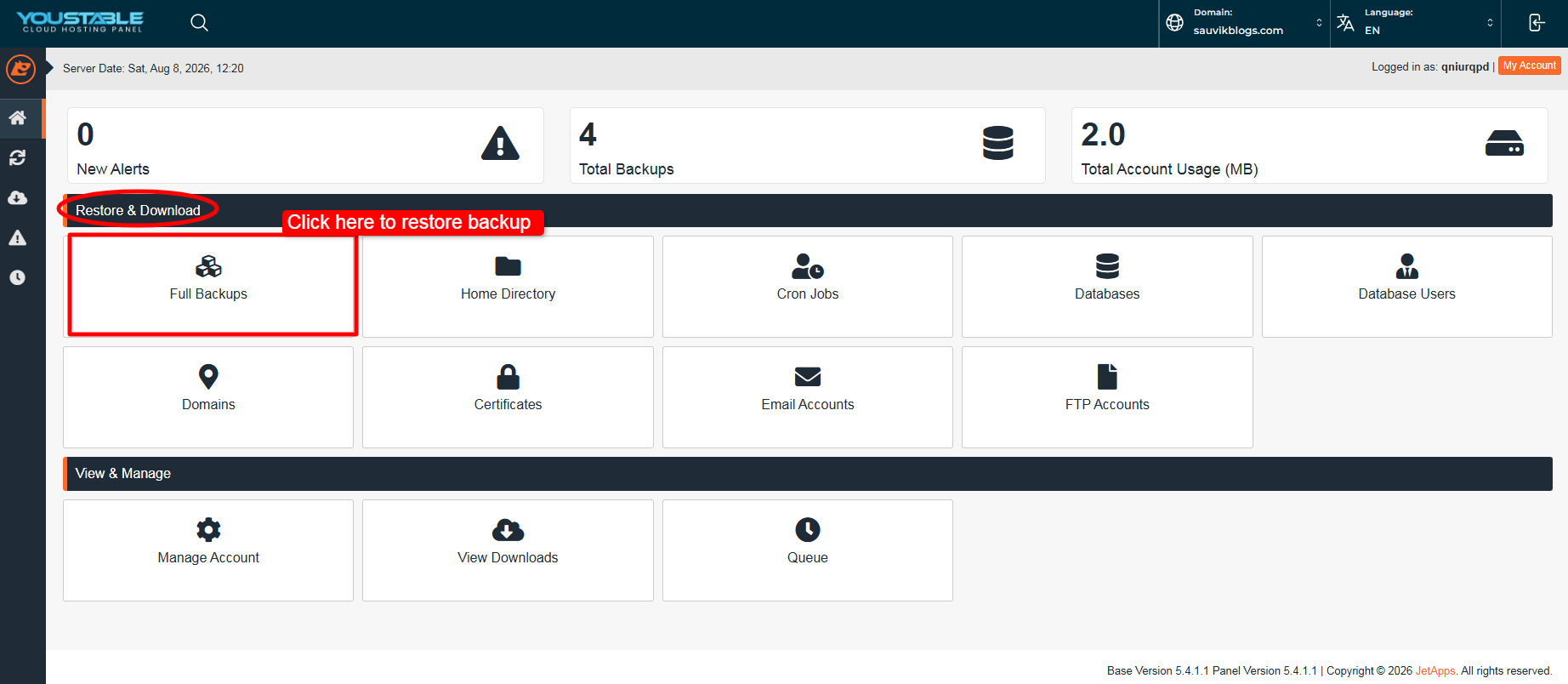Click the username qniurqpd
The height and width of the screenshot is (684, 1568).
pos(1465,66)
